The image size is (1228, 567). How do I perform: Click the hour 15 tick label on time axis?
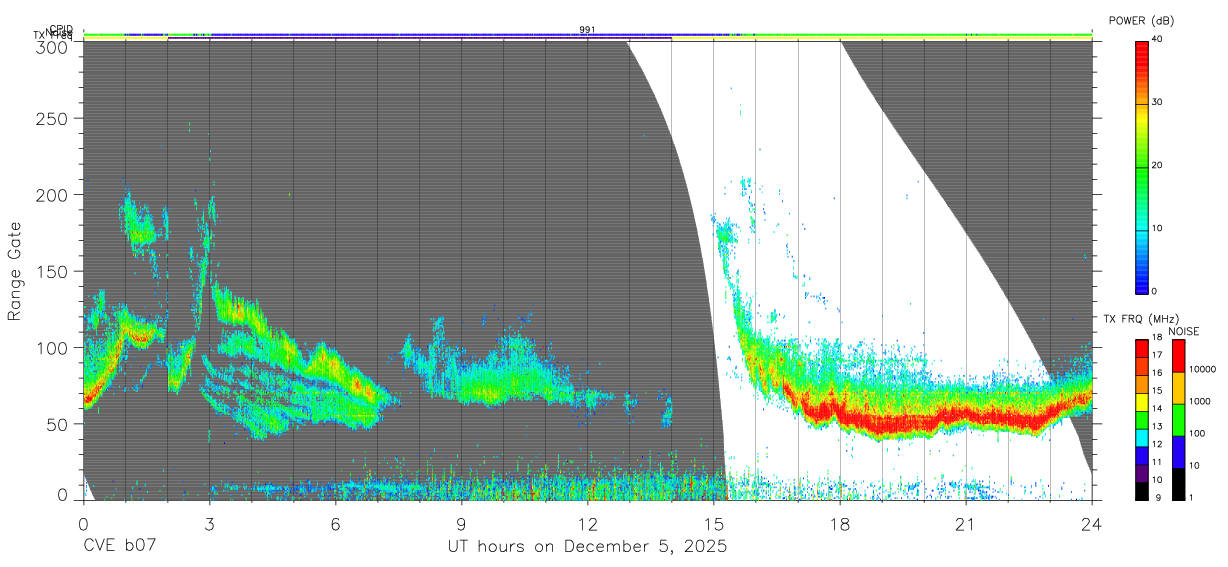click(713, 524)
